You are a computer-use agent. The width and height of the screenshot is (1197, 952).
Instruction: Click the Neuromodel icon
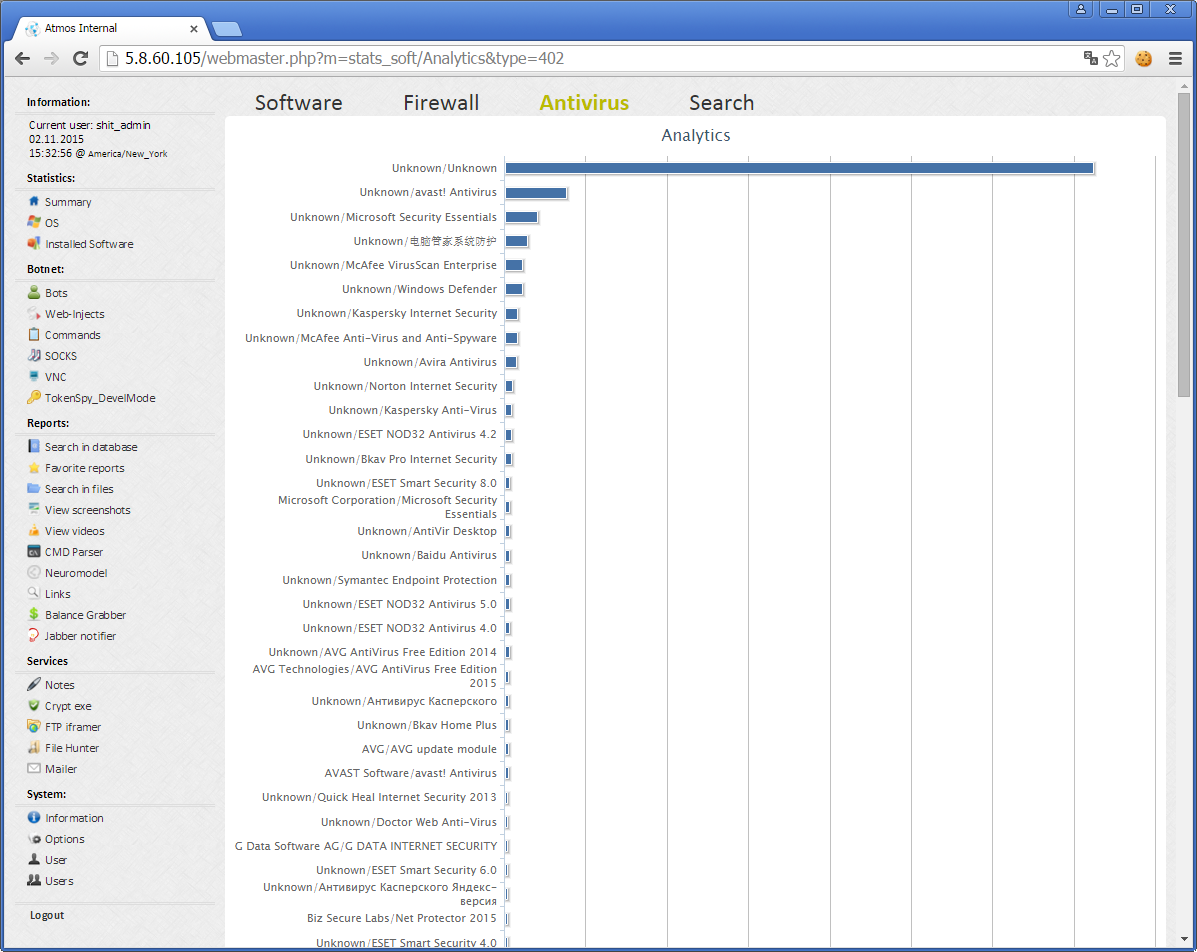click(34, 573)
